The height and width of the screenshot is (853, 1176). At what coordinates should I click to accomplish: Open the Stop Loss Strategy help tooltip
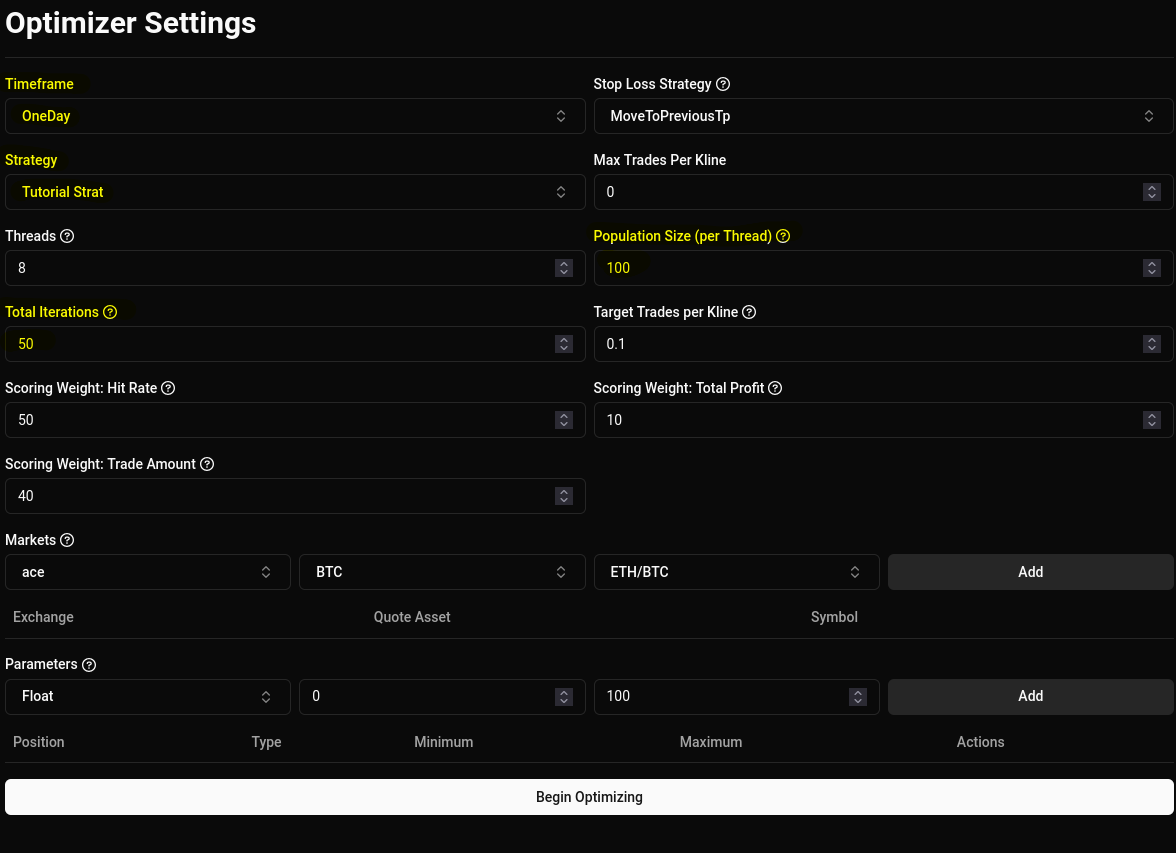tap(723, 84)
